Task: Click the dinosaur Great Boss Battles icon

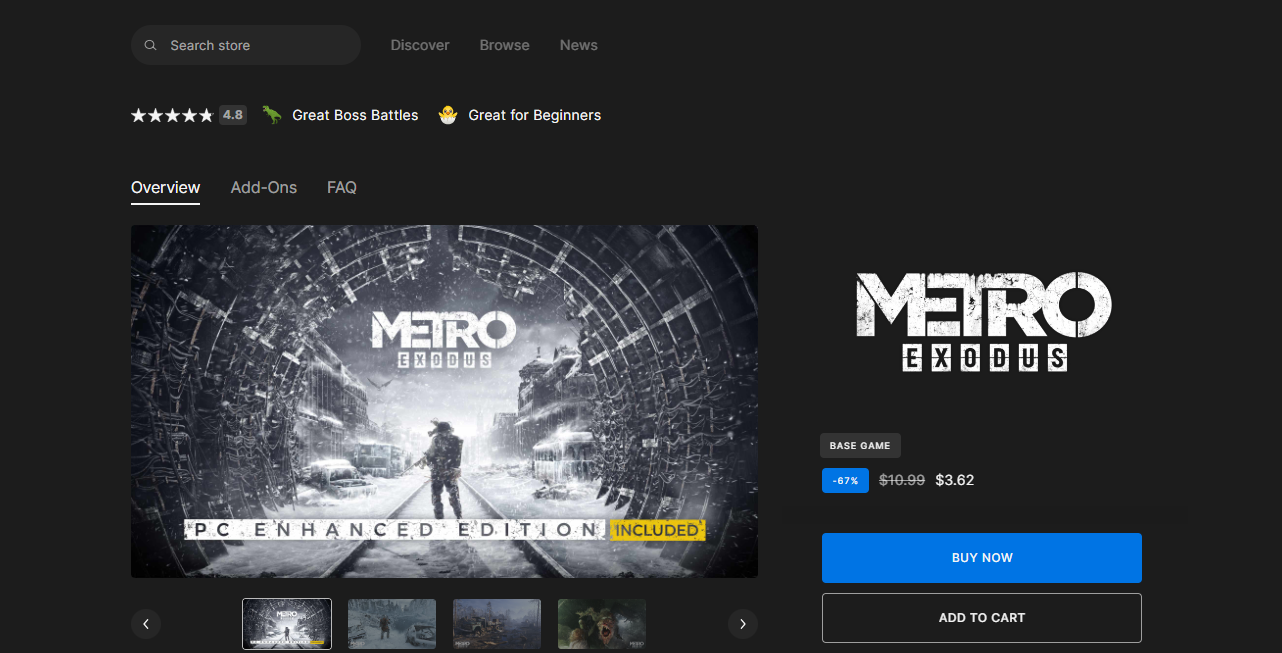Action: point(272,115)
